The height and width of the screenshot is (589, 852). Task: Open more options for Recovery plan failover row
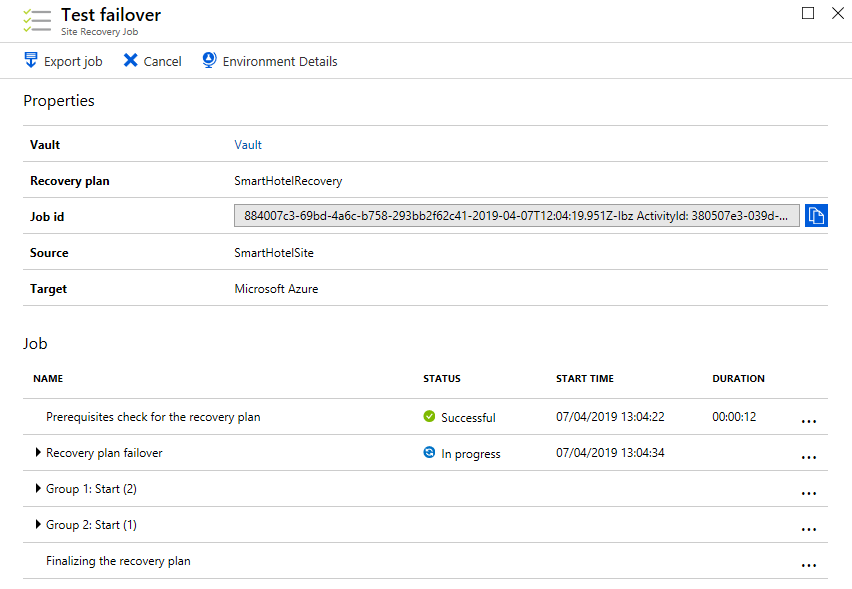pos(809,457)
